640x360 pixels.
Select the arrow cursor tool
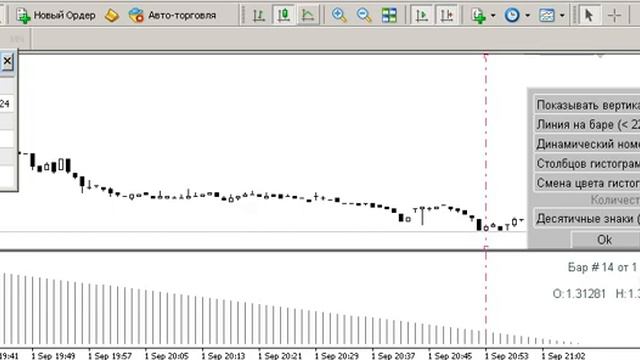tap(589, 16)
